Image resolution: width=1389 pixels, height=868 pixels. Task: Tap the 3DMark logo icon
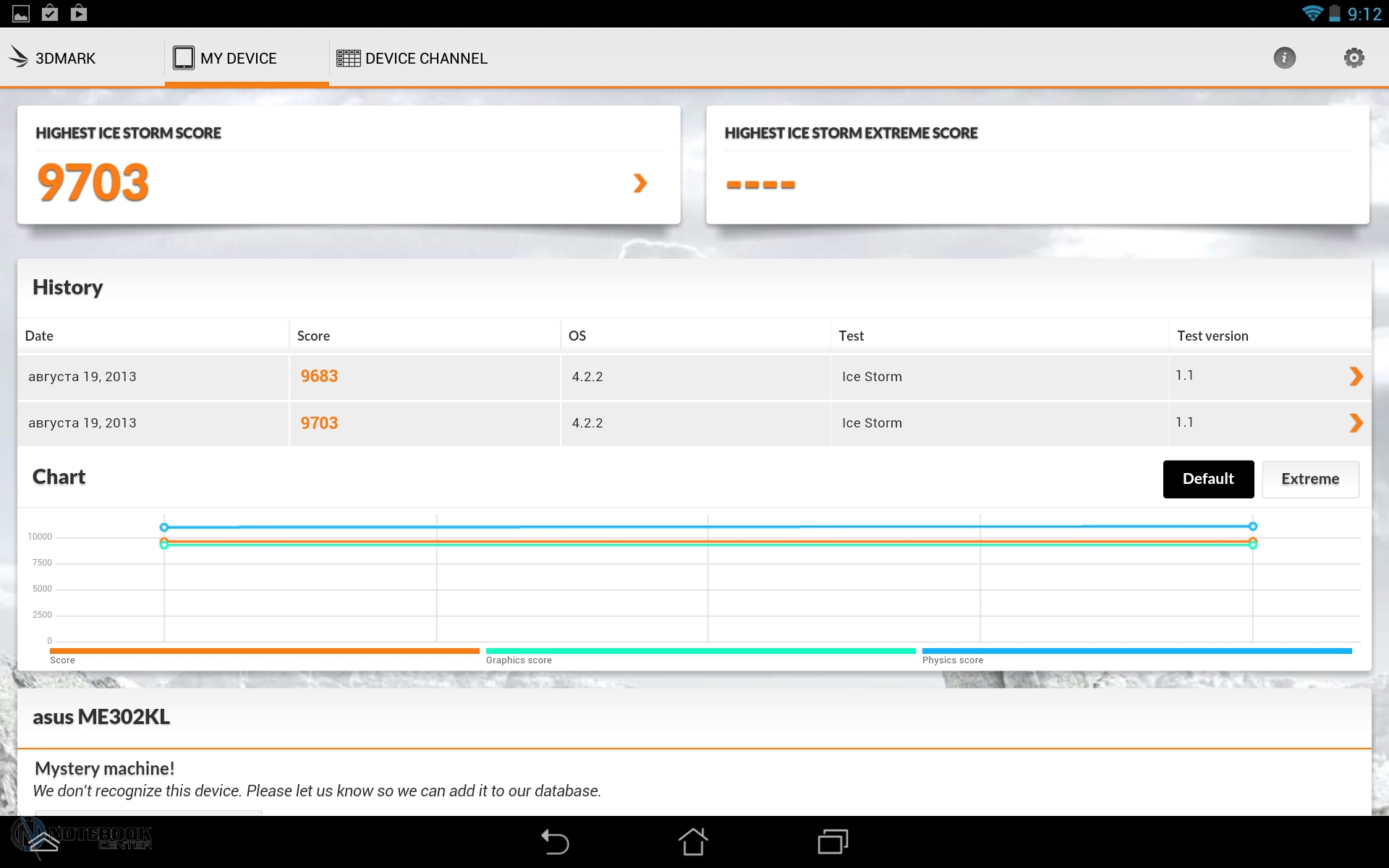coord(19,57)
